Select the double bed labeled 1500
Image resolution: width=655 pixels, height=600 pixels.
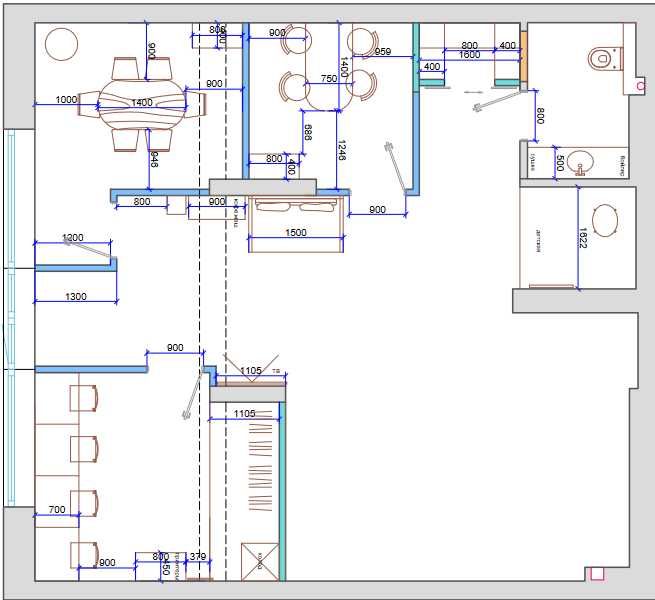[x=296, y=224]
